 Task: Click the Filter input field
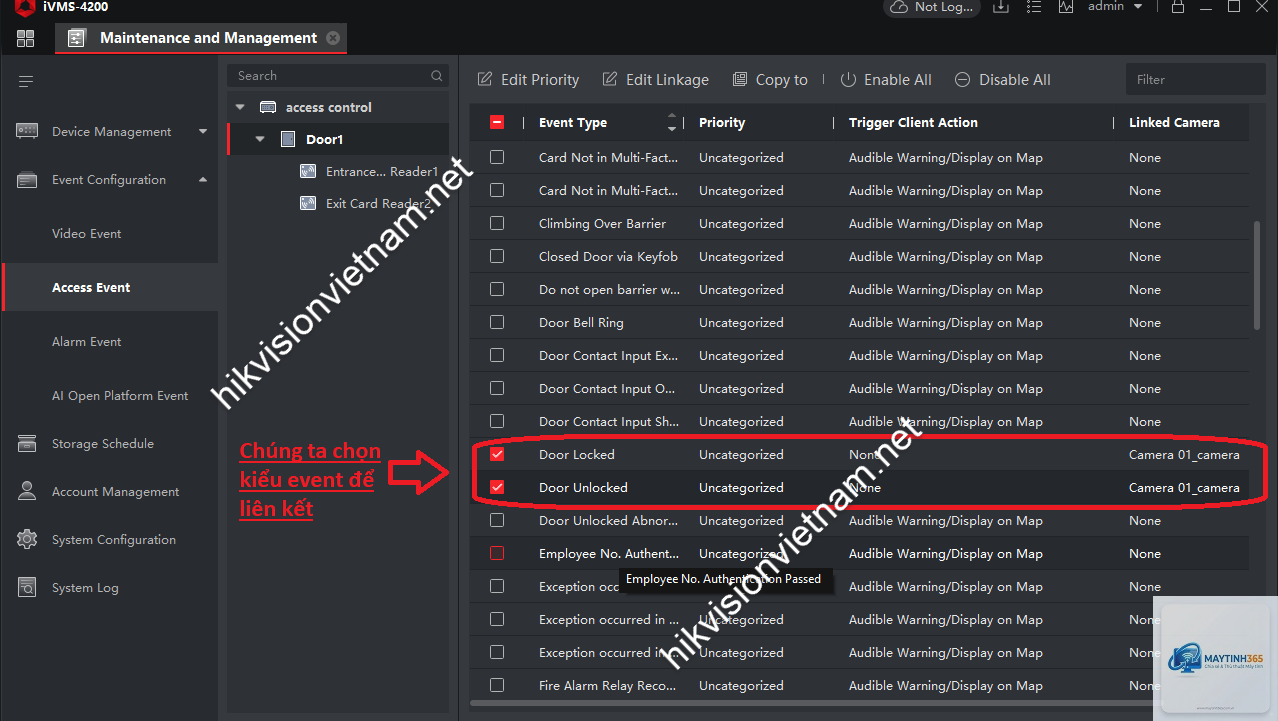[x=1195, y=79]
